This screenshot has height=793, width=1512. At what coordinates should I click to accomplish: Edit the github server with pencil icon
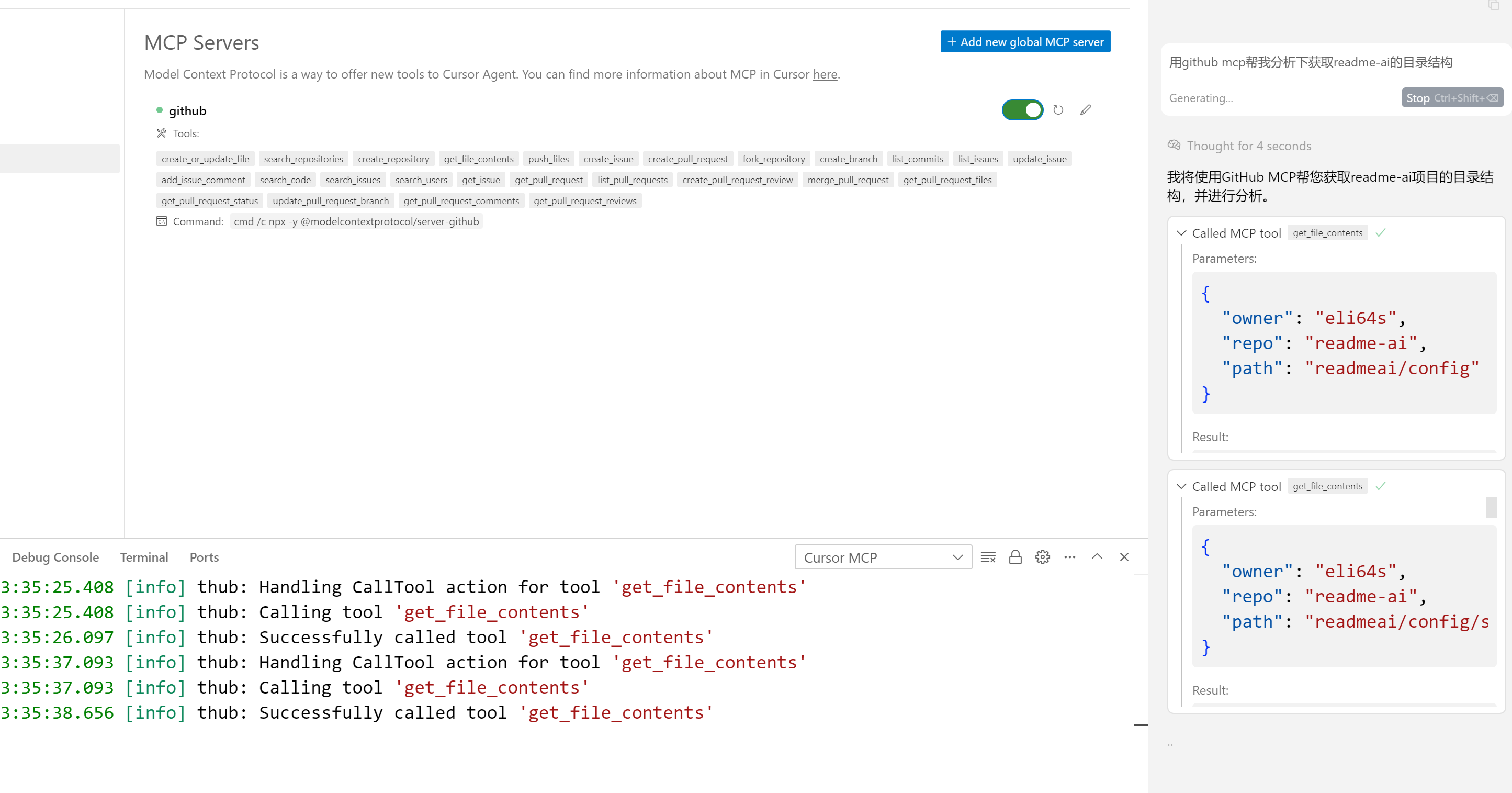click(1085, 110)
